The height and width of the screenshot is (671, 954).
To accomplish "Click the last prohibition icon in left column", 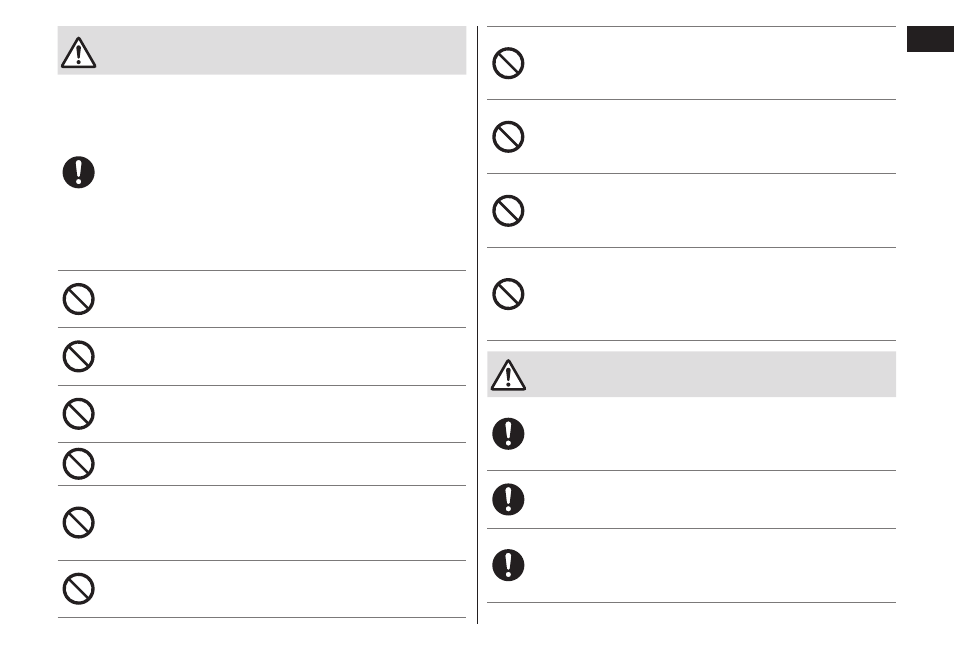I will click(x=78, y=588).
